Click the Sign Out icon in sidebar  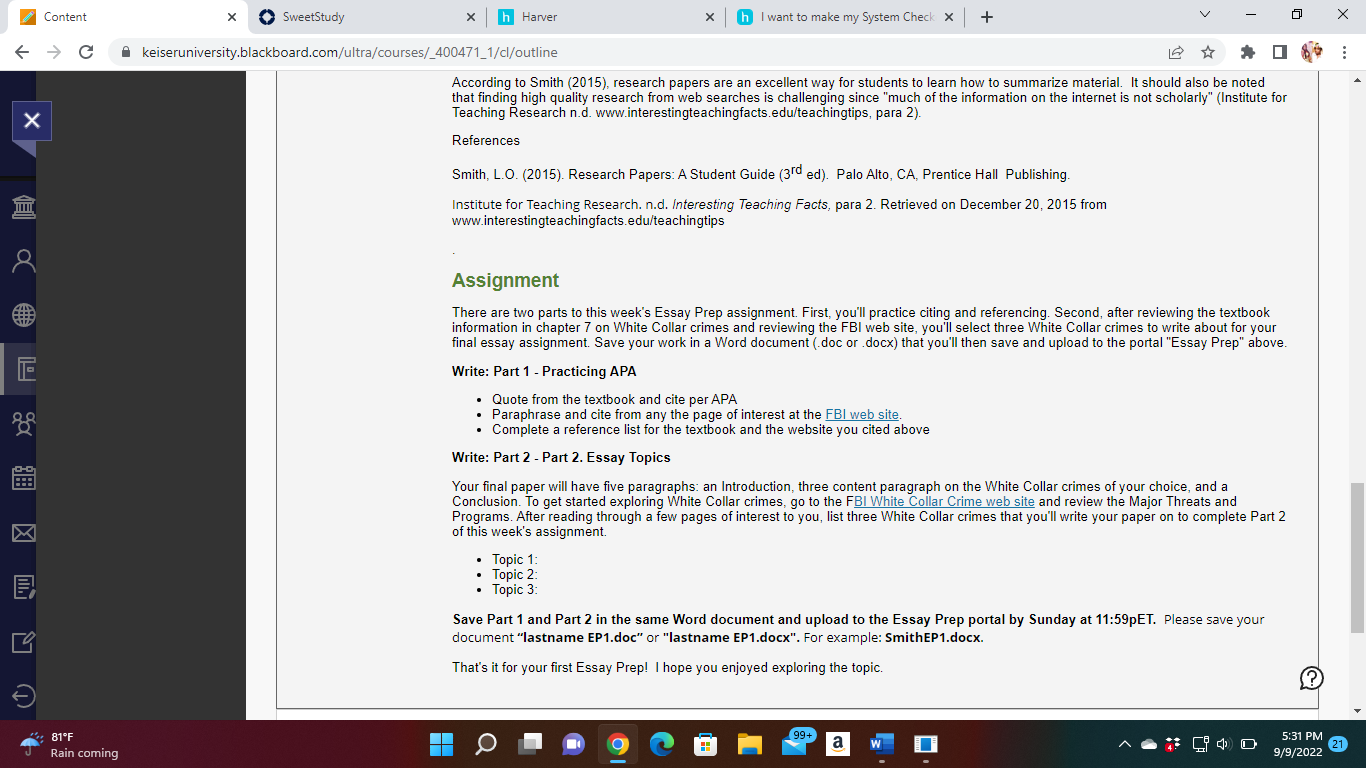23,696
